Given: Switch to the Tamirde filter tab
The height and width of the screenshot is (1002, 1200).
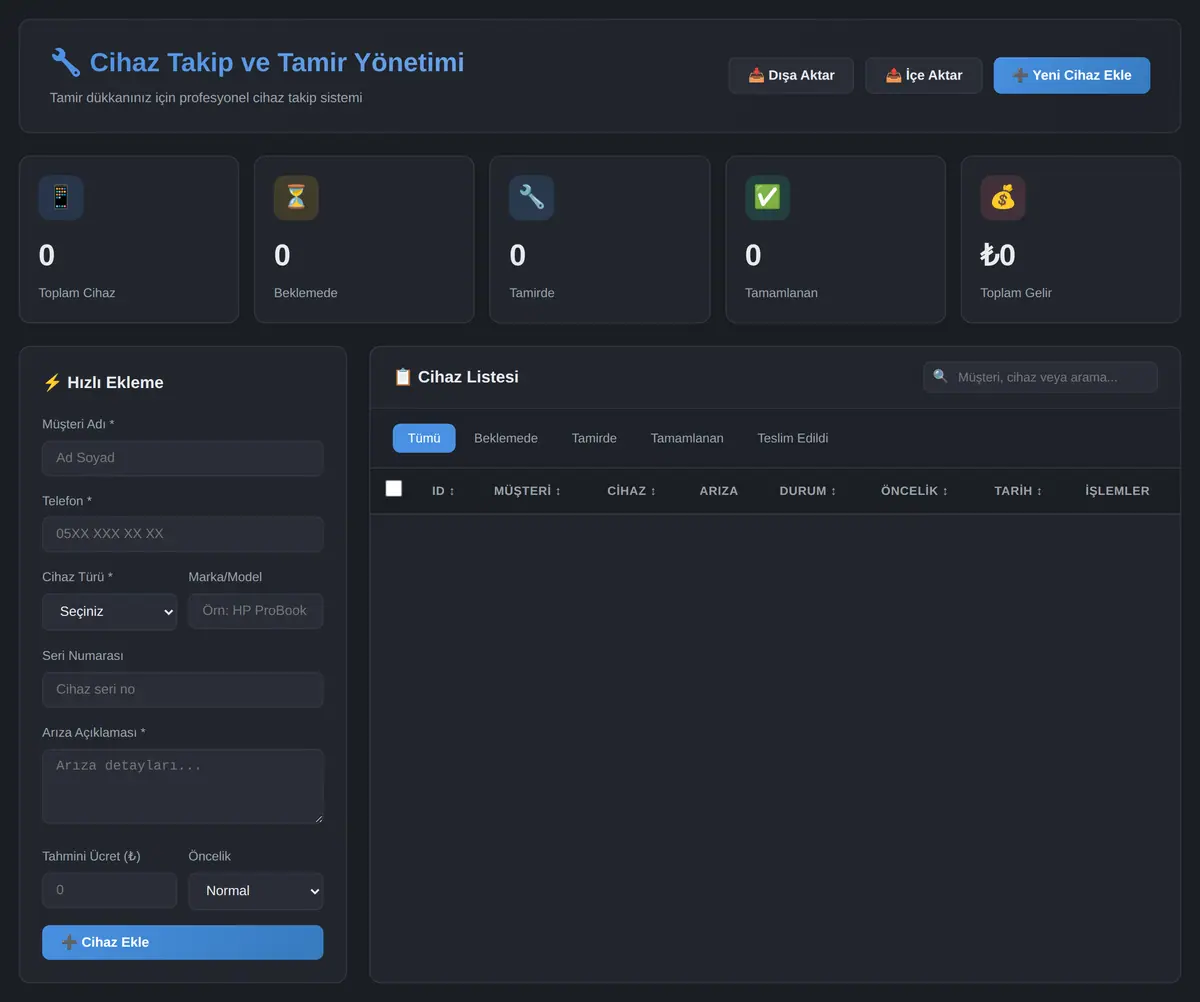Looking at the screenshot, I should coord(594,438).
